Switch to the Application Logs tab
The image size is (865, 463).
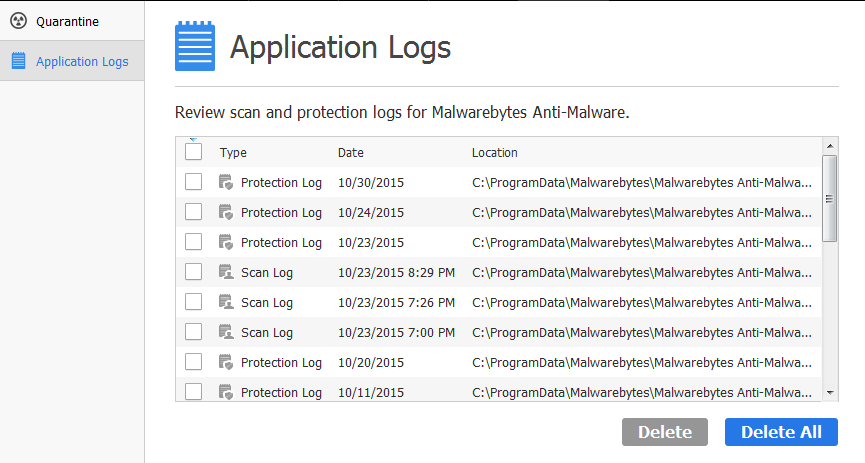click(x=82, y=61)
